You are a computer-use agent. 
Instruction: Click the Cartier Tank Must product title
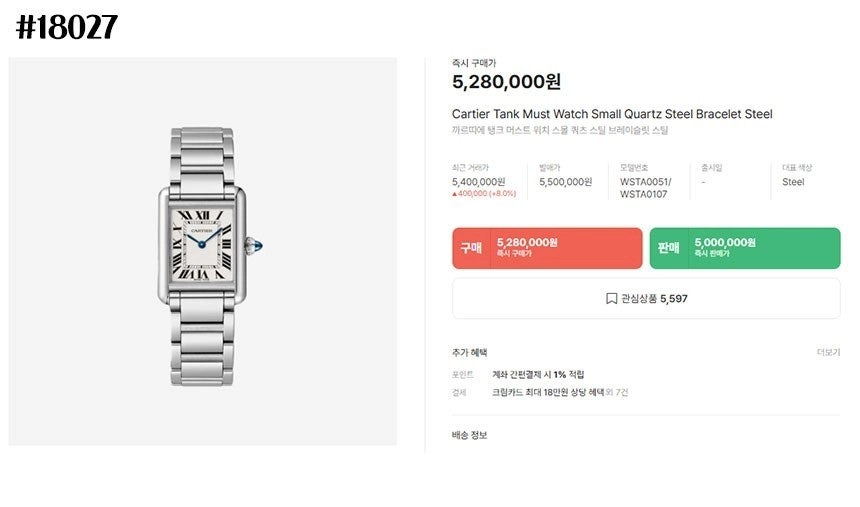(612, 114)
